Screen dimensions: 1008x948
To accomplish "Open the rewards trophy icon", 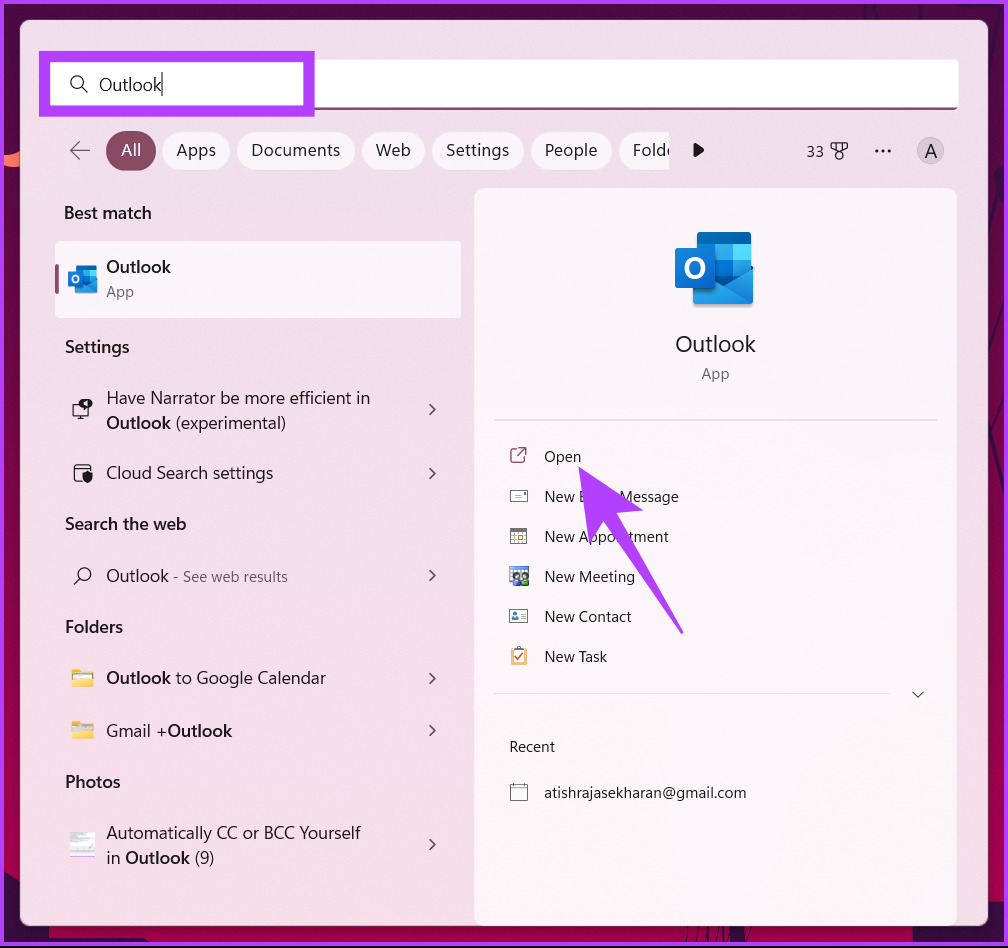I will [x=840, y=151].
